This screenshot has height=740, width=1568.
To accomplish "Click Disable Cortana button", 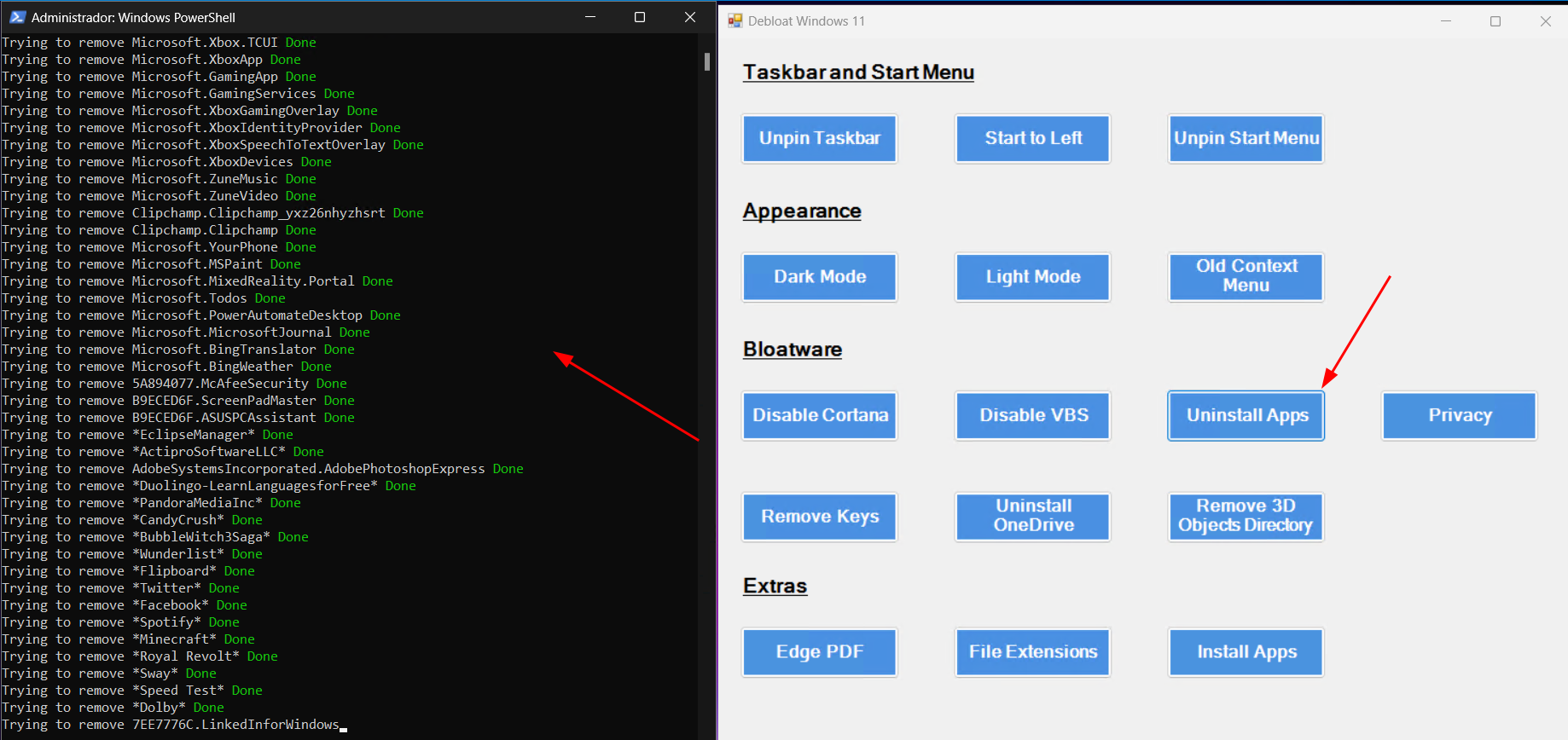I will pyautogui.click(x=819, y=415).
